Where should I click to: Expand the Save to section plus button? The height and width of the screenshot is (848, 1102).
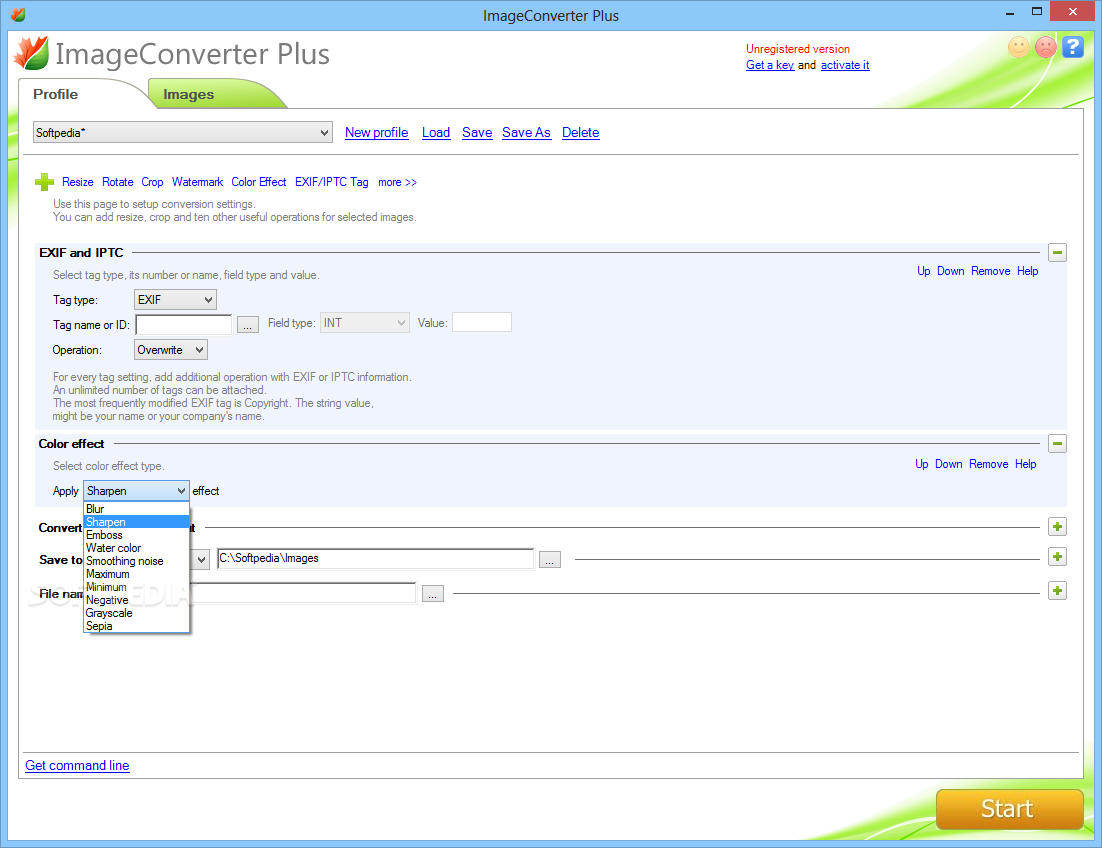tap(1057, 557)
